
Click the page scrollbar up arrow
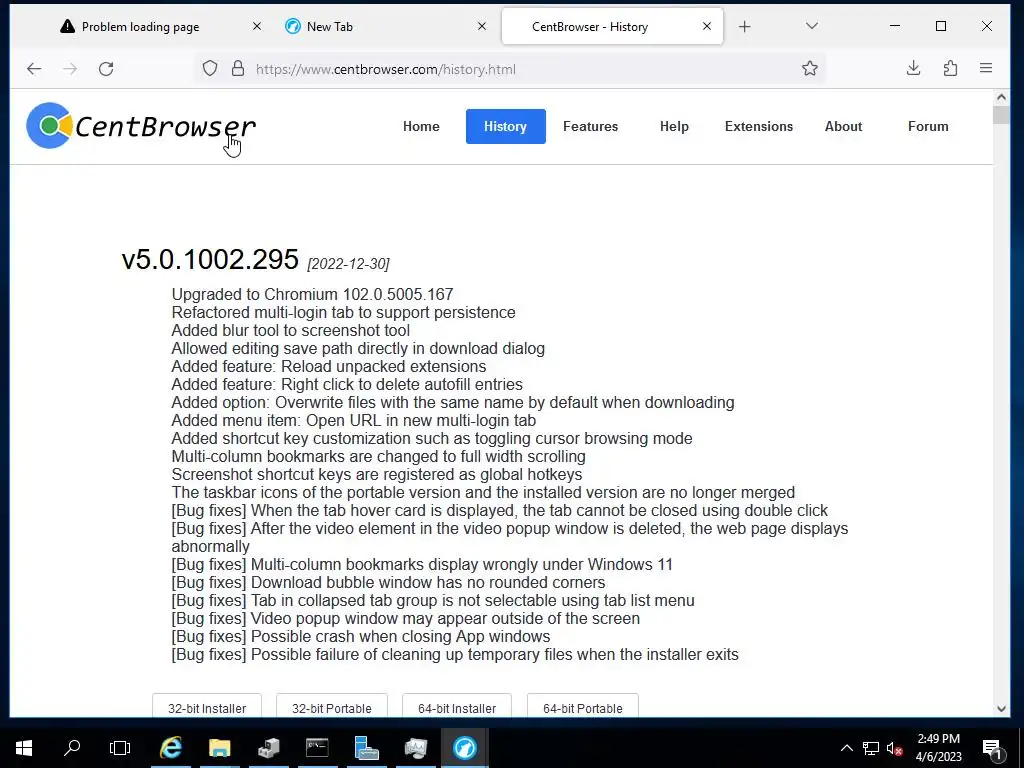1001,97
